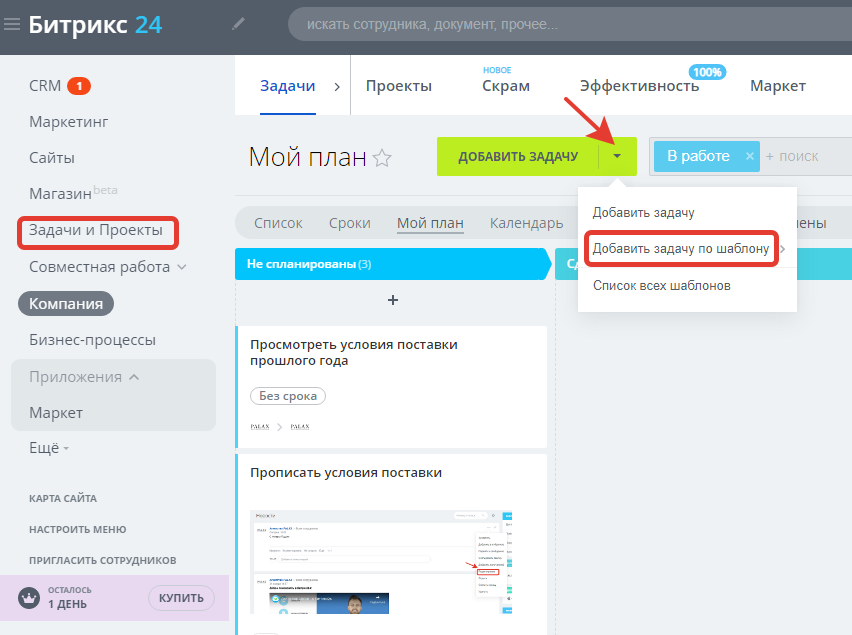The width and height of the screenshot is (852, 635).
Task: Open Маркетинг section
Action: [x=68, y=122]
